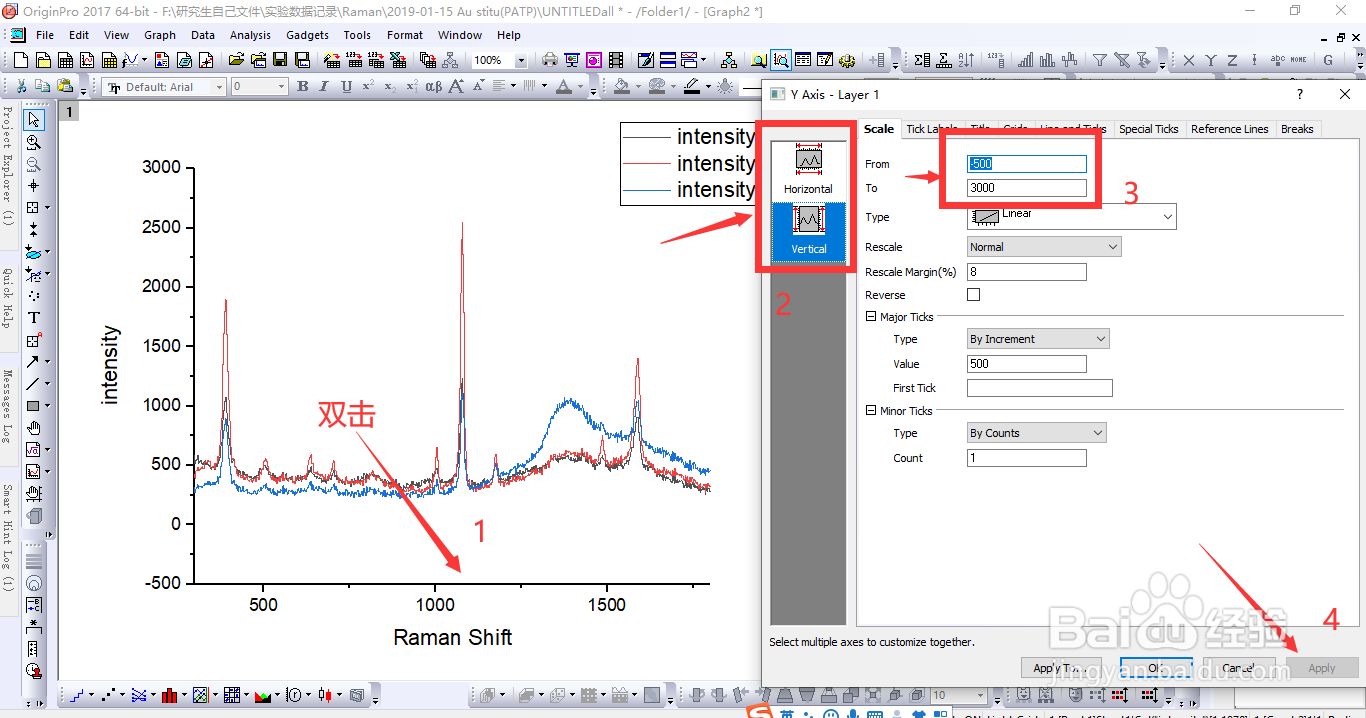Open the Gadgets menu
This screenshot has width=1366, height=718.
click(307, 35)
